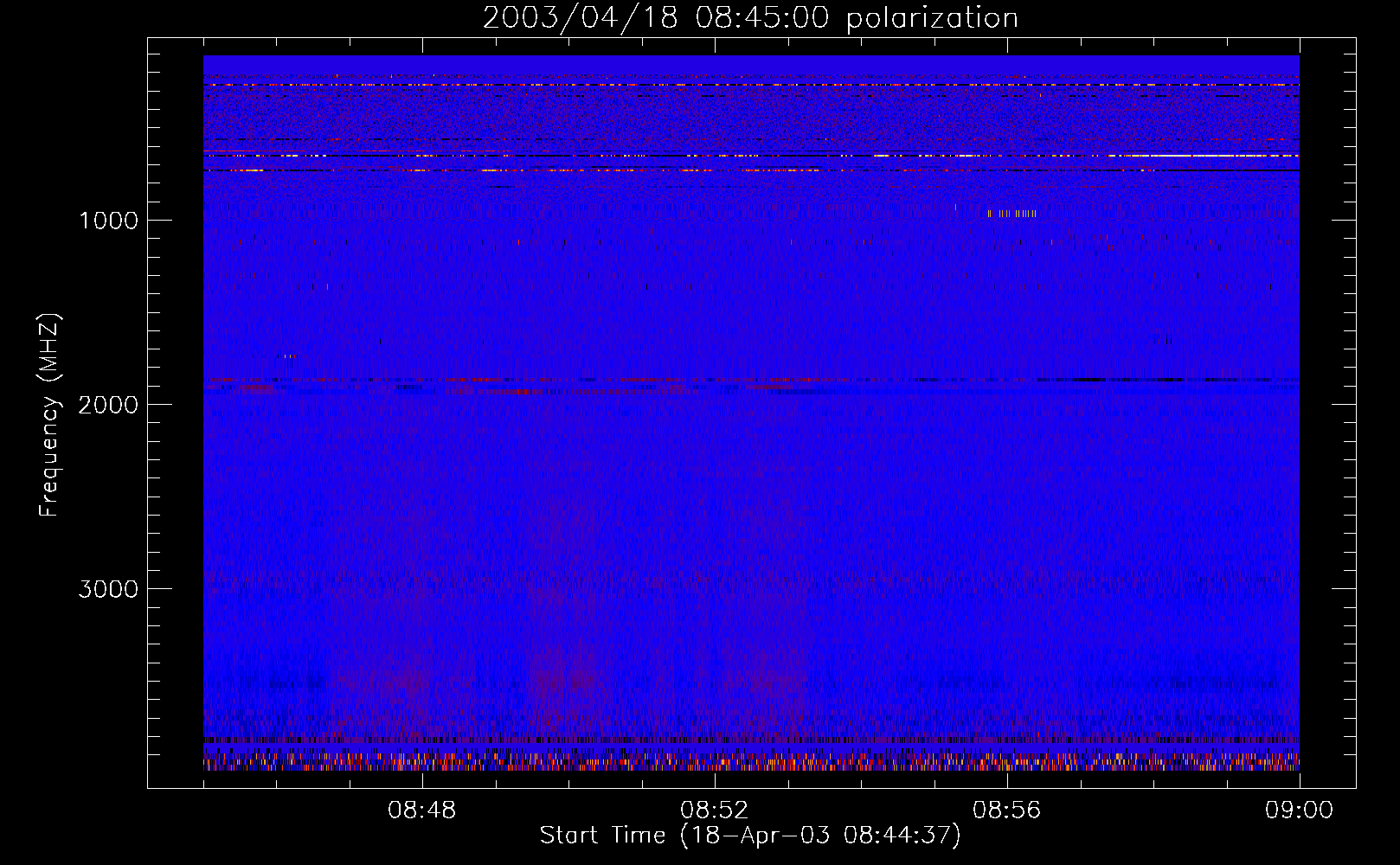The width and height of the screenshot is (1400, 865).
Task: Click the 08:48 time axis label
Action: tap(422, 811)
